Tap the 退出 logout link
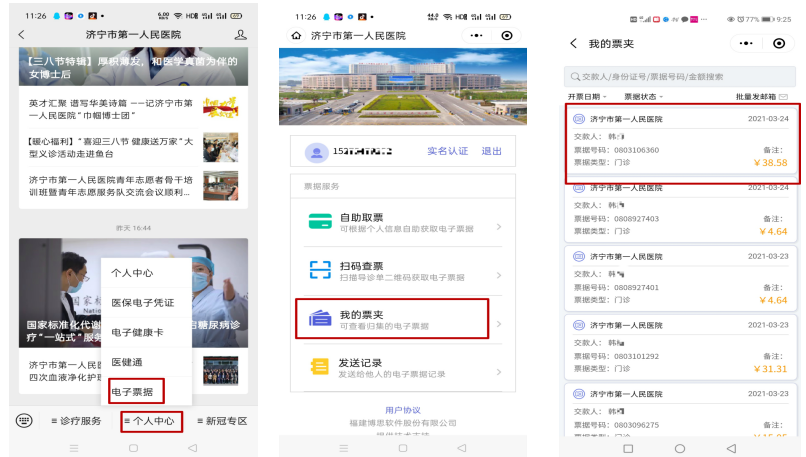 [x=492, y=152]
